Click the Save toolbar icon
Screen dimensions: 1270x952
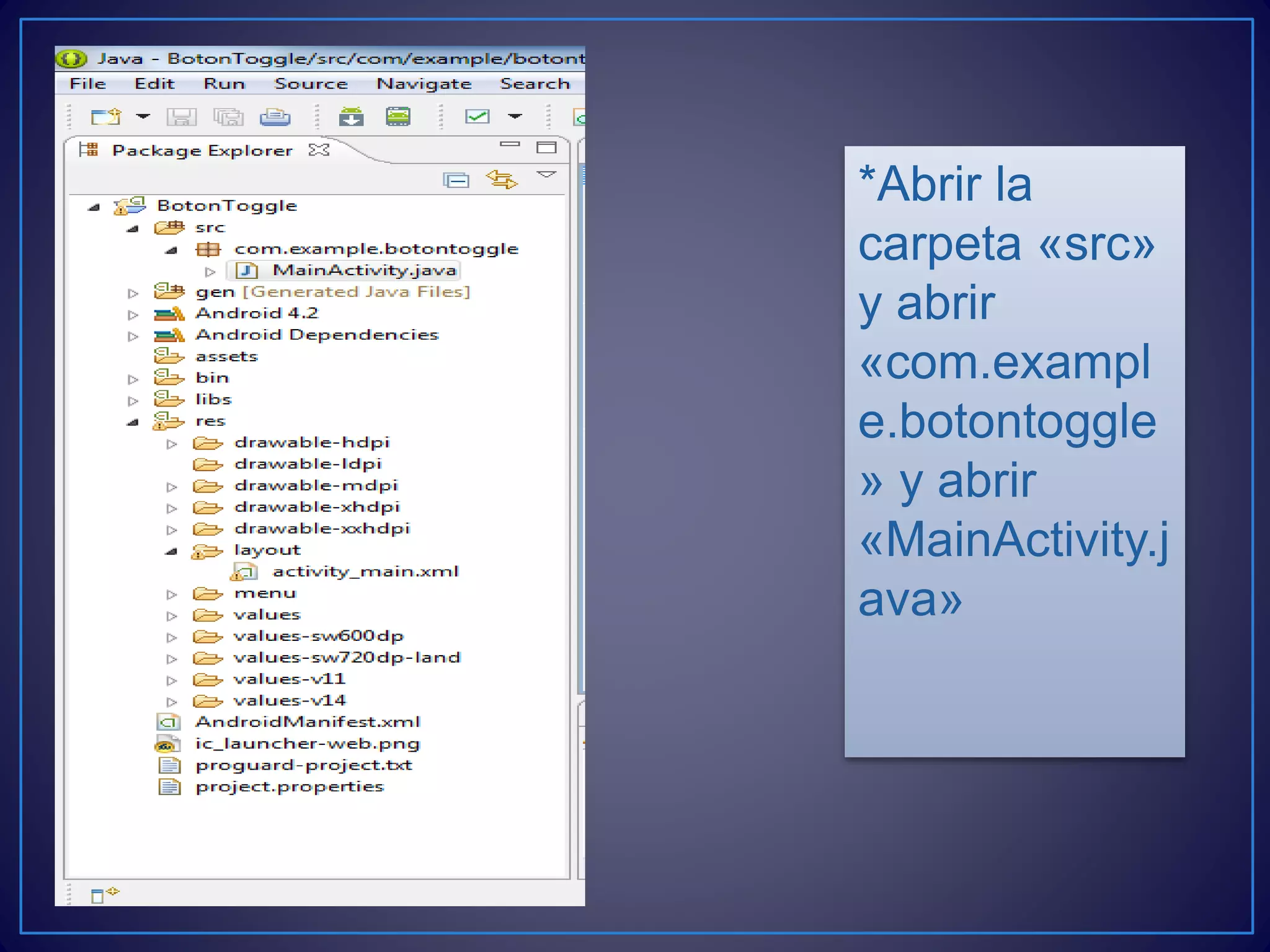[x=182, y=117]
